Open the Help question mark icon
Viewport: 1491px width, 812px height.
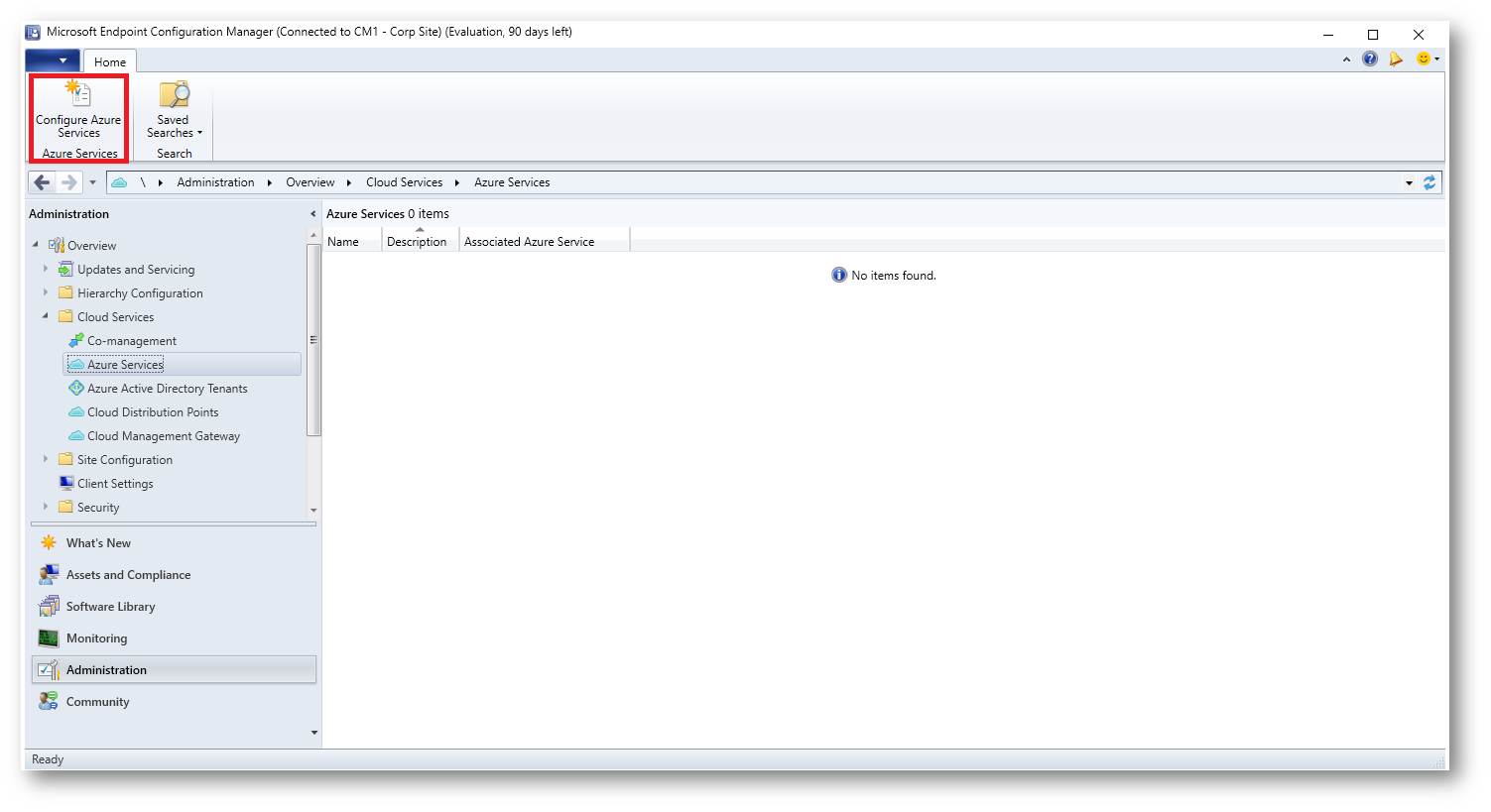point(1370,58)
